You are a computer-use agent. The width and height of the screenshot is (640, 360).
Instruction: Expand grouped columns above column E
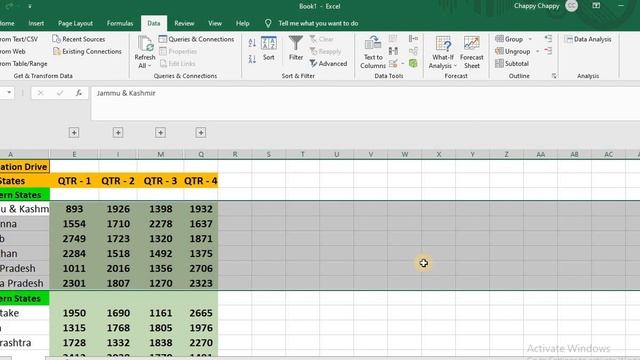point(74,133)
